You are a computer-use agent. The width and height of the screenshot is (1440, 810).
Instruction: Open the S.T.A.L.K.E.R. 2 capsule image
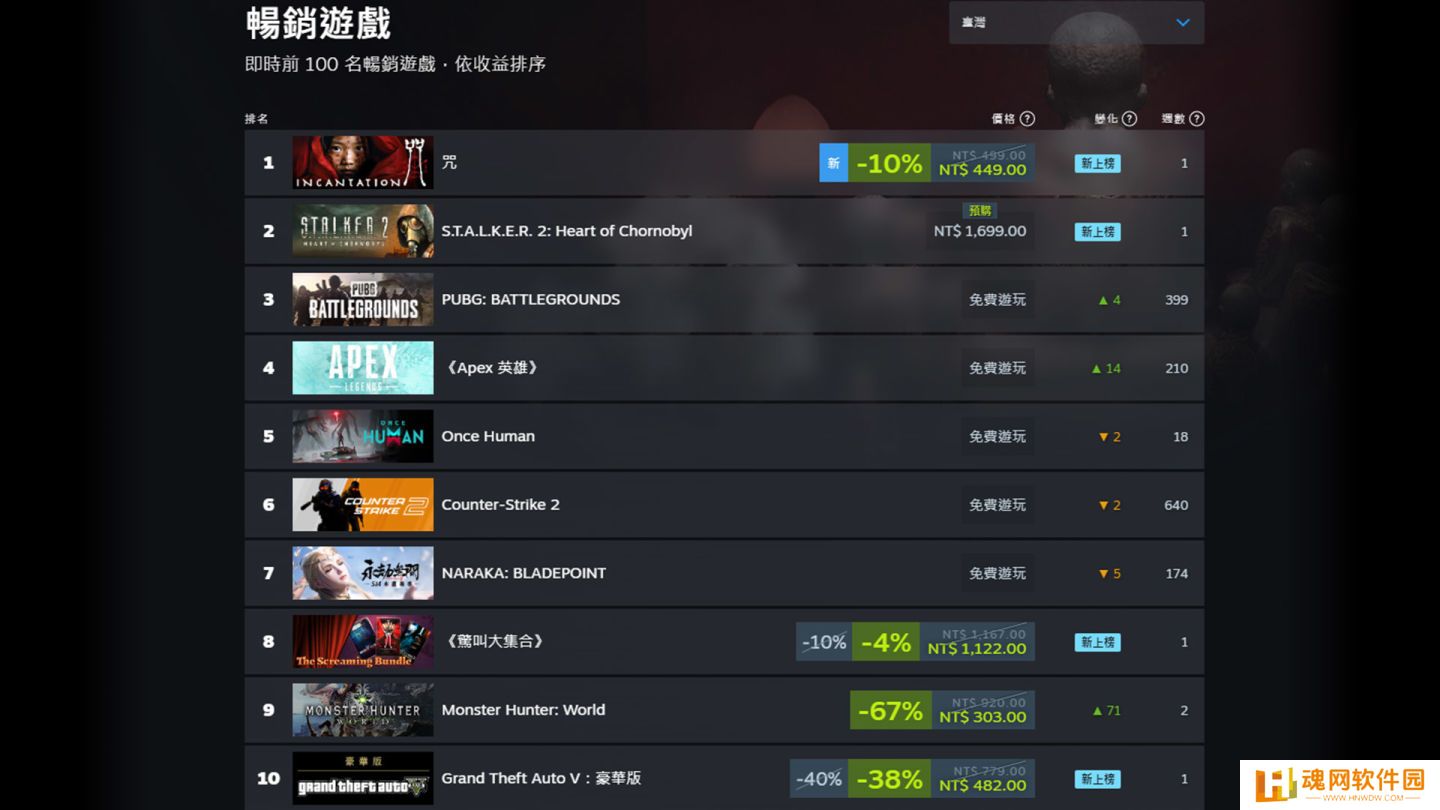[363, 231]
